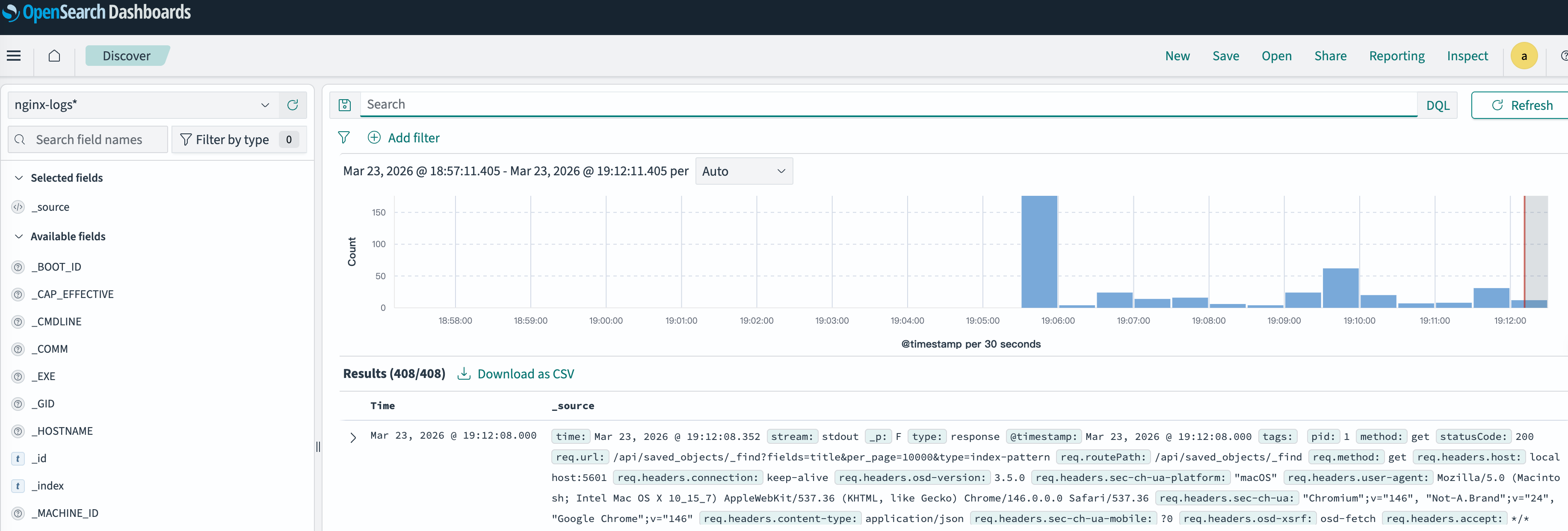The height and width of the screenshot is (531, 1568).
Task: Open the Inspect menu item
Action: coord(1467,56)
